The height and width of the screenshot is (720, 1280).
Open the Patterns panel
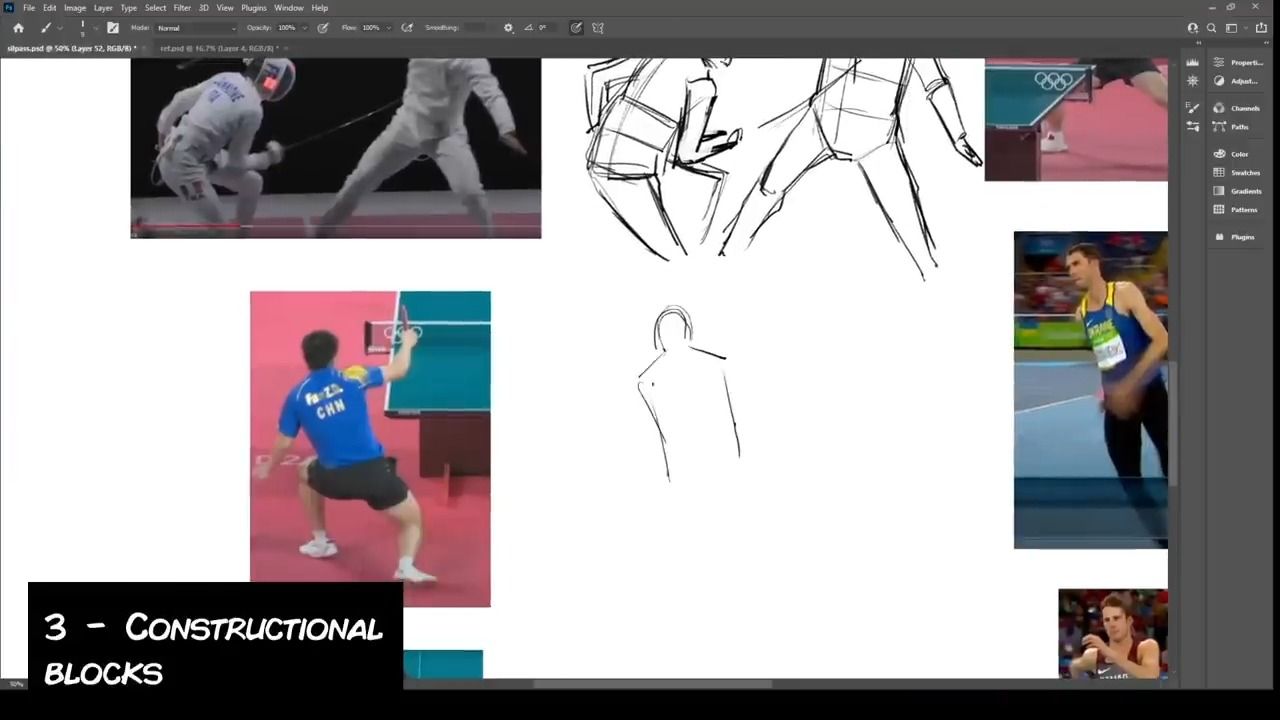(x=1236, y=210)
